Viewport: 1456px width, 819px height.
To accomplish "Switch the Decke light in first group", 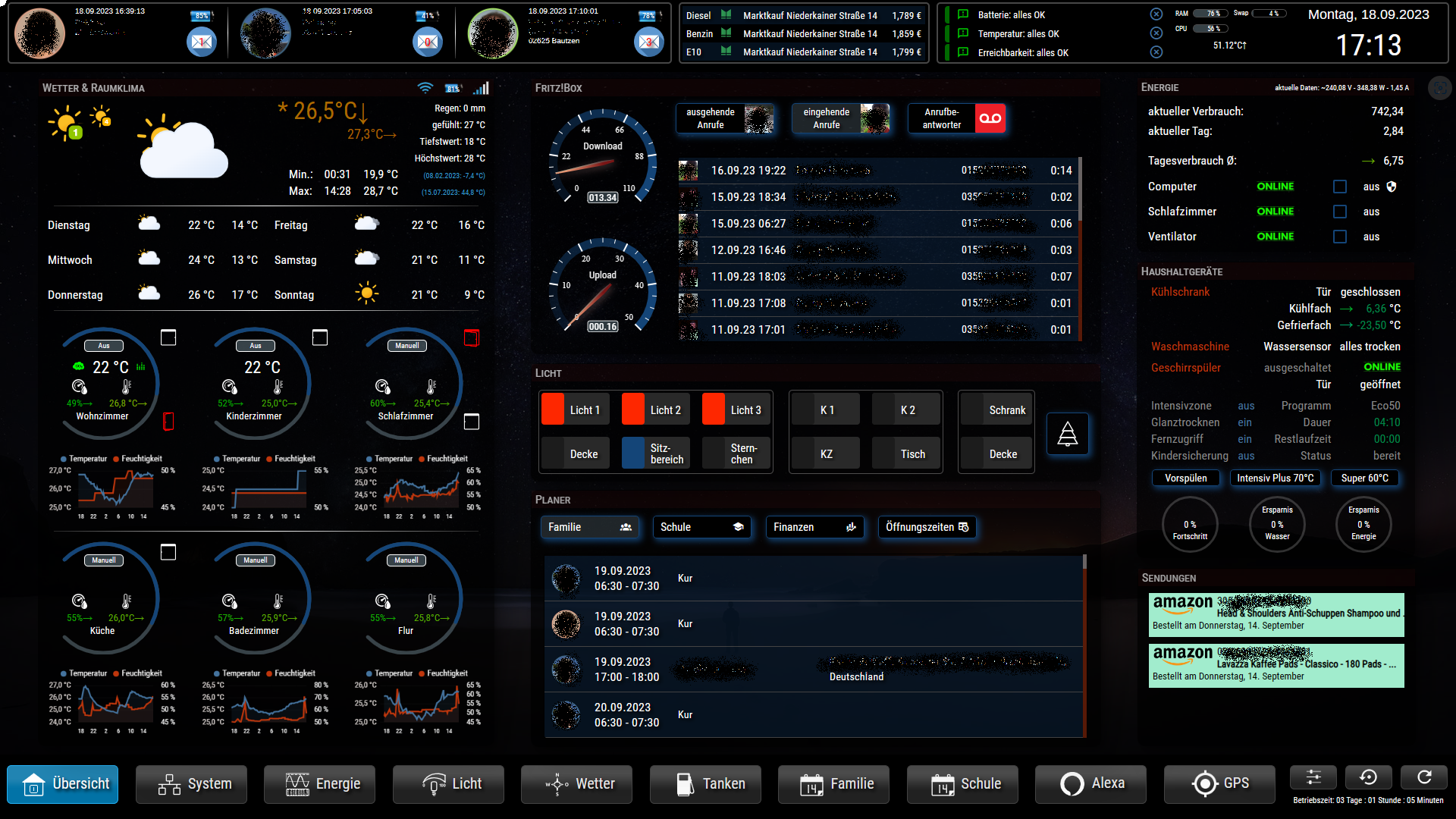I will click(576, 453).
